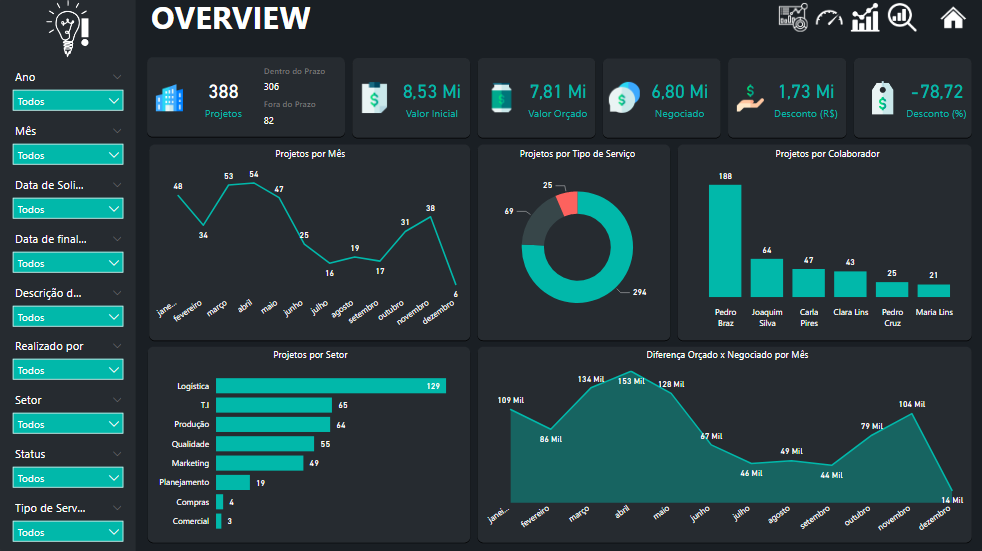Collapse the Realizado por slicer chevron
This screenshot has width=982, height=551.
tap(117, 346)
